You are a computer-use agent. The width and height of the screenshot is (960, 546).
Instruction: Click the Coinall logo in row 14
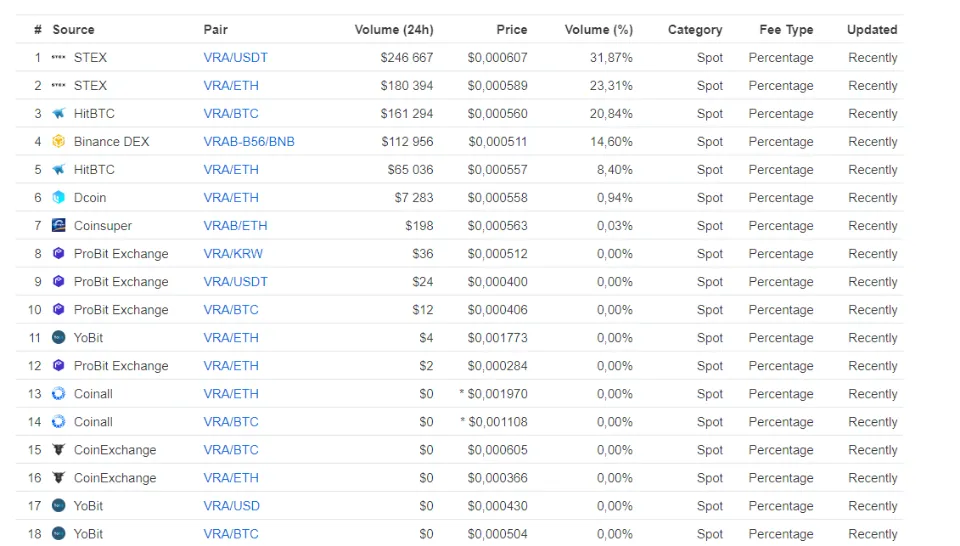point(58,422)
